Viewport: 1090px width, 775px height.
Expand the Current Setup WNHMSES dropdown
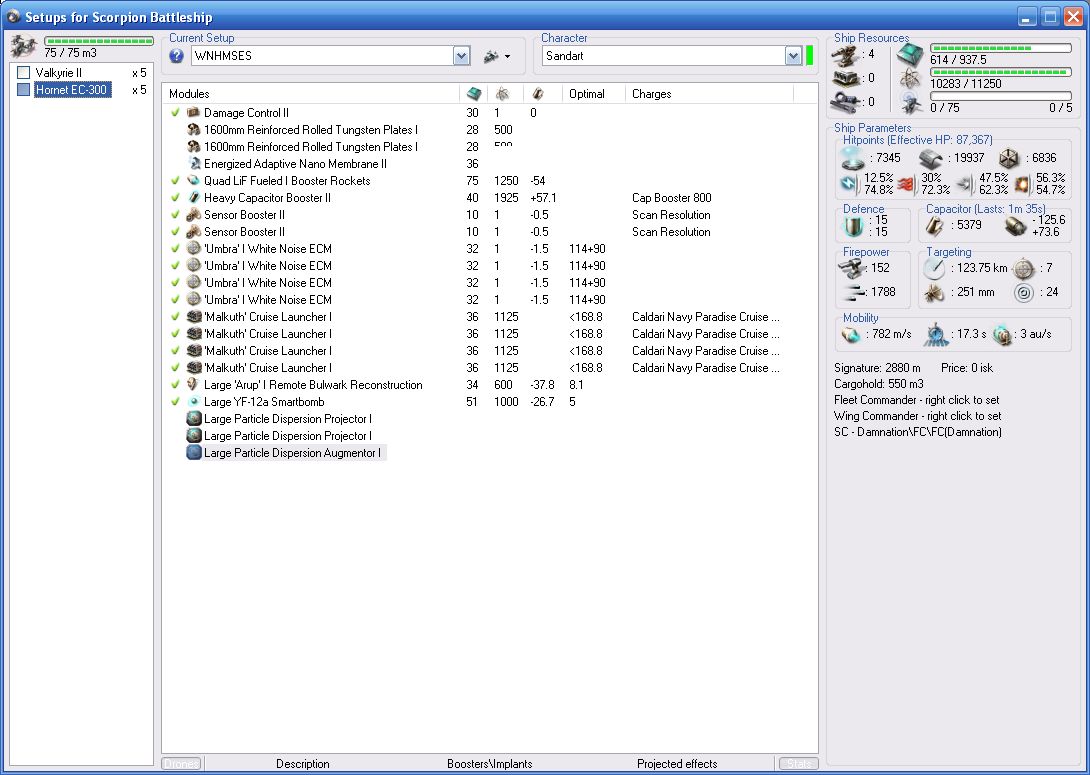coord(462,56)
